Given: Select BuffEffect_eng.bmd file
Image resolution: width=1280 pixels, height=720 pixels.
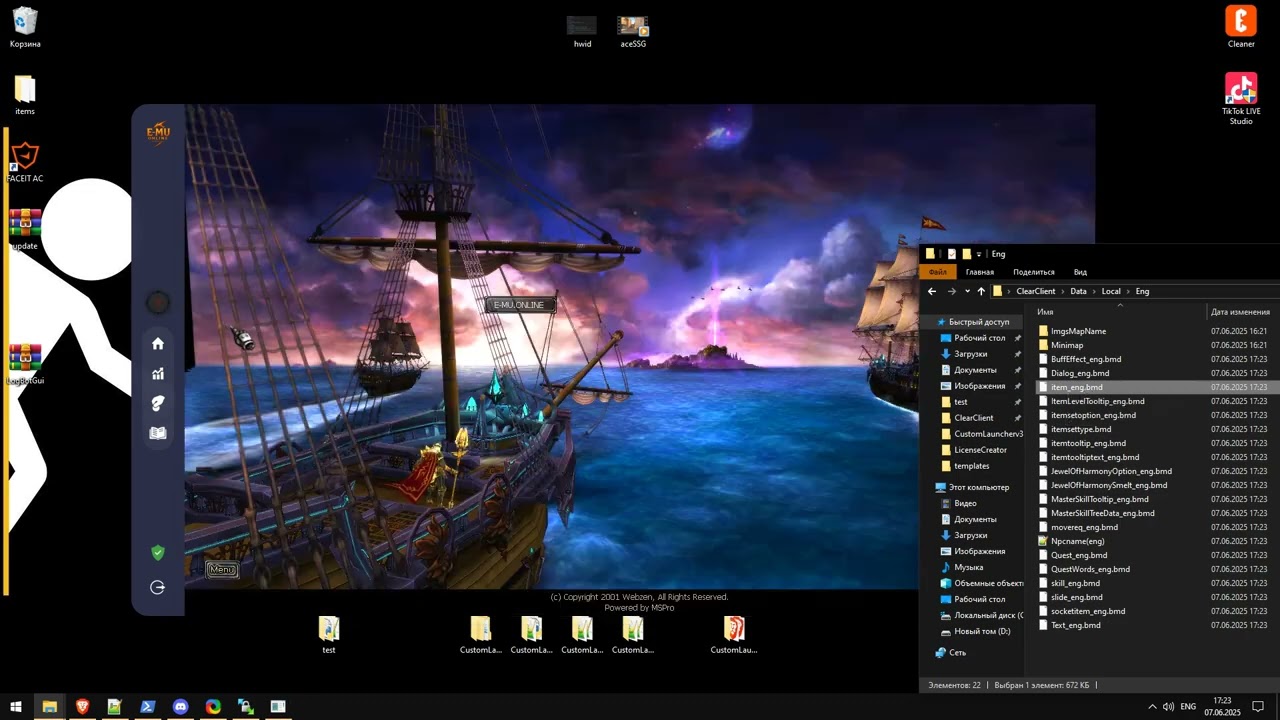Looking at the screenshot, I should 1086,359.
